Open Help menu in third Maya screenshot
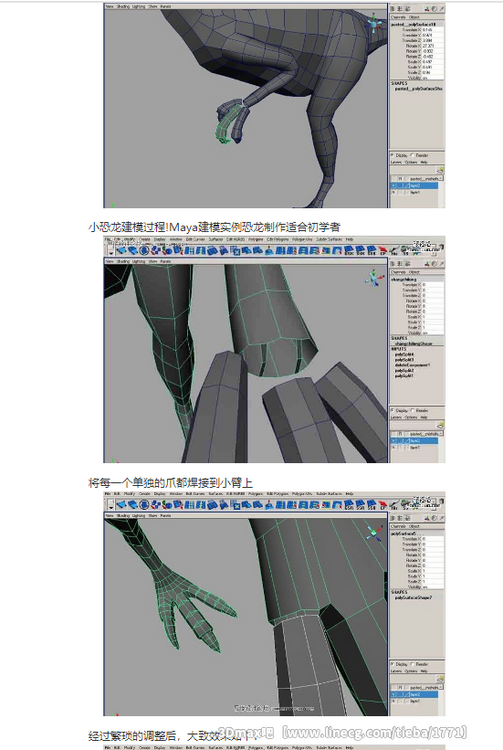This screenshot has width=503, height=750. 350,494
